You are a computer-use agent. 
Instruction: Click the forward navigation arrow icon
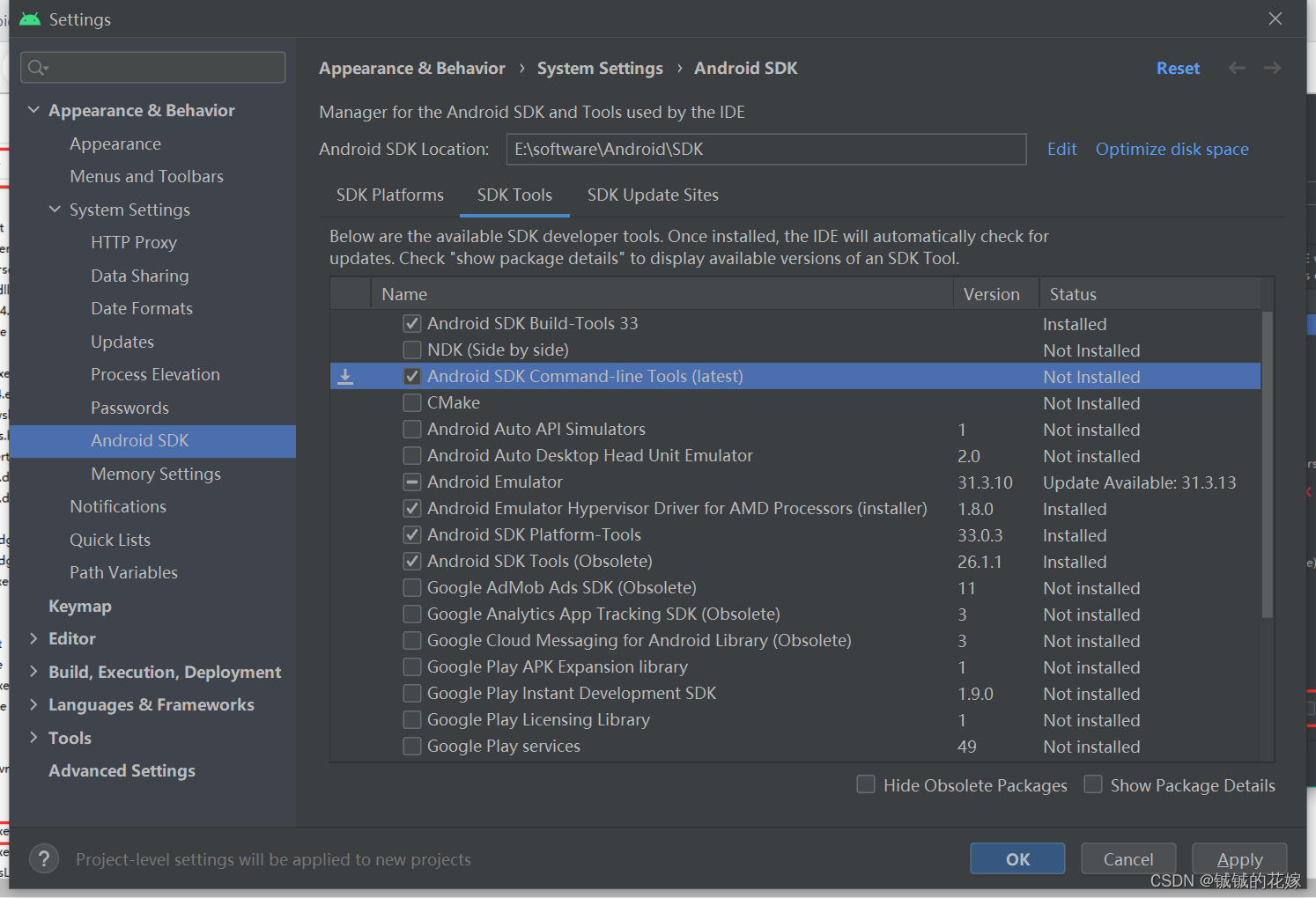point(1272,68)
